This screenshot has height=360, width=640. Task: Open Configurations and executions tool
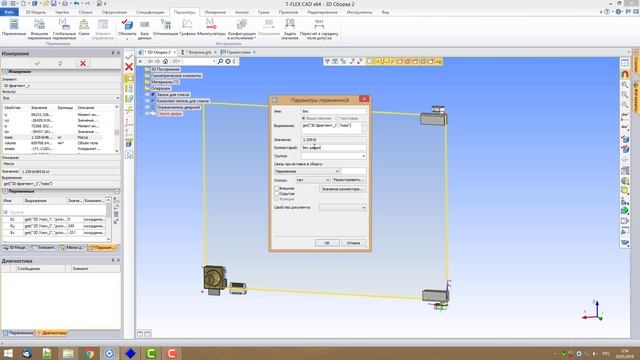(x=242, y=29)
